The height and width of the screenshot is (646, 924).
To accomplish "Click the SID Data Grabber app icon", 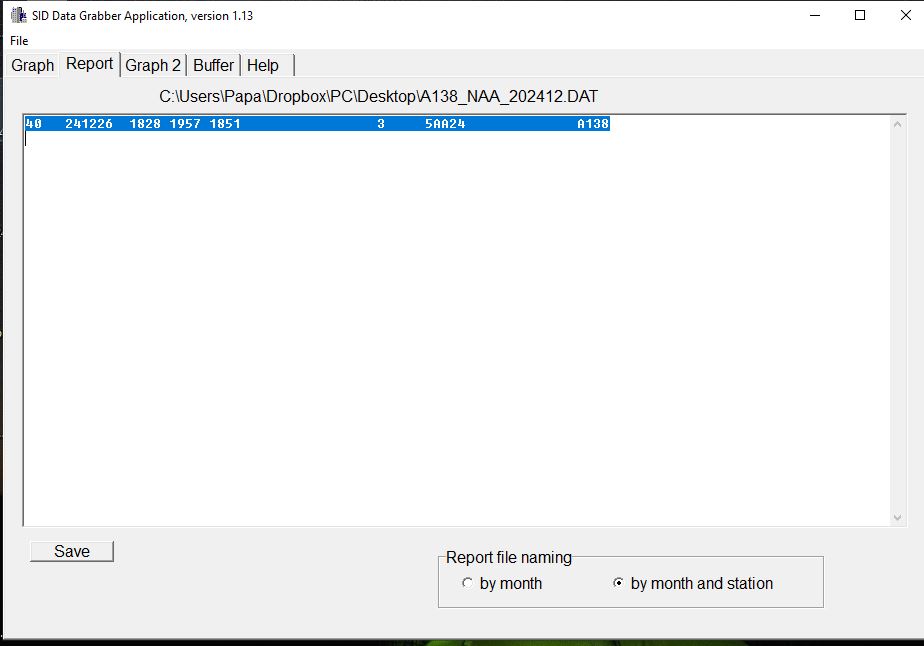I will pyautogui.click(x=18, y=15).
